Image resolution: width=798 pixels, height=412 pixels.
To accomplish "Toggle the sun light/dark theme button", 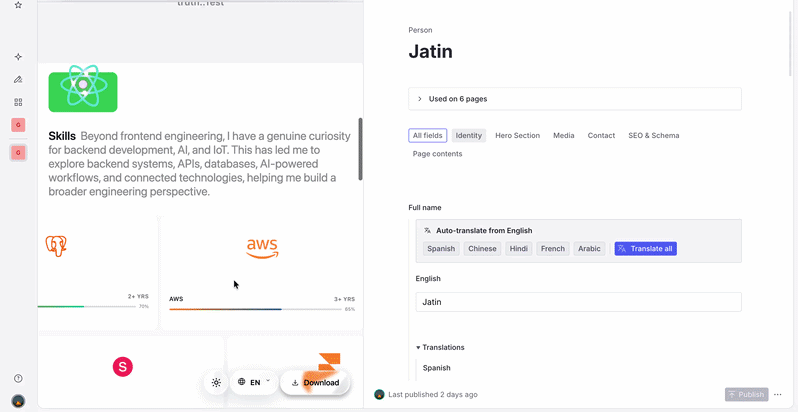I will coord(216,382).
